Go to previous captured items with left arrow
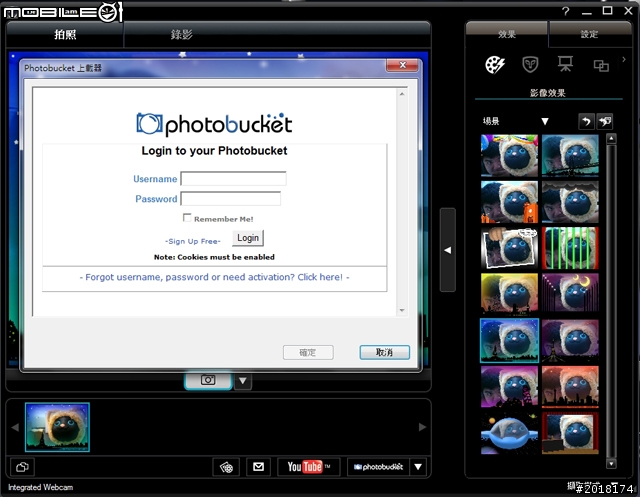 click(x=15, y=427)
